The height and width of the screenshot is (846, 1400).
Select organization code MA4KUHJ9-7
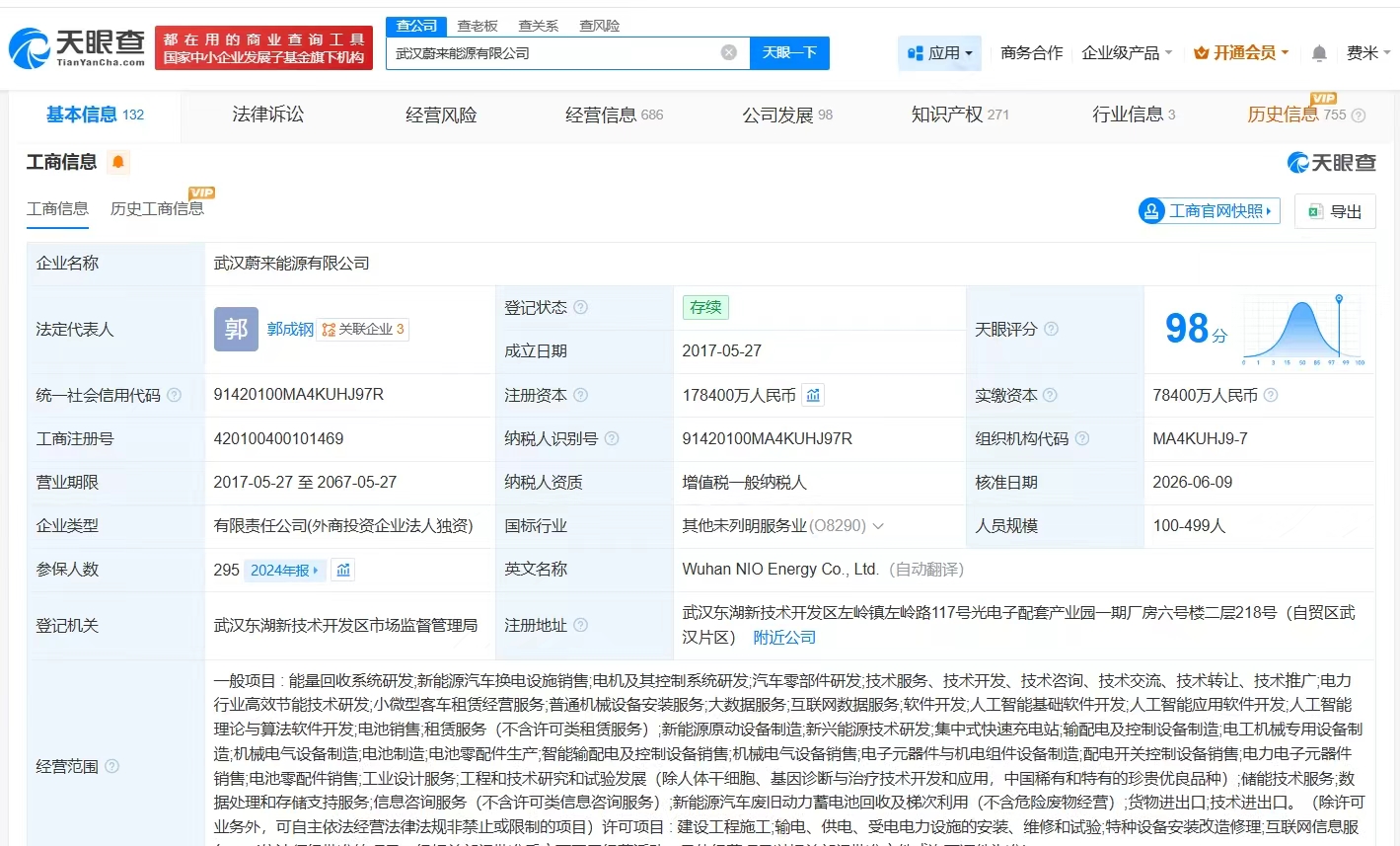point(1200,438)
